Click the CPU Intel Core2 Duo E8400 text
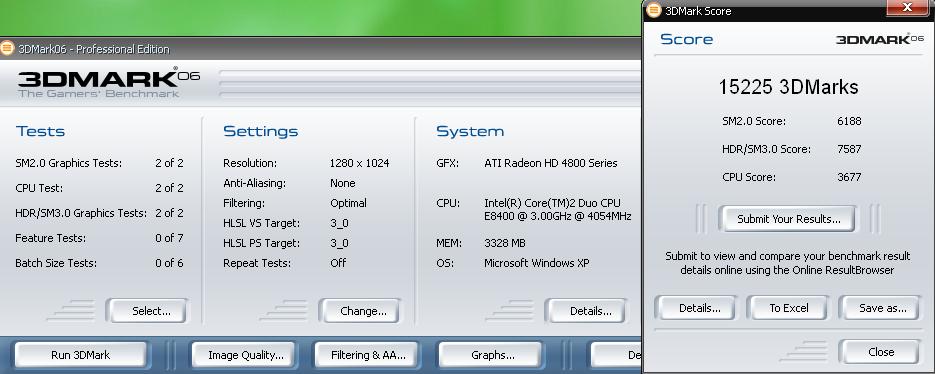 coord(558,209)
